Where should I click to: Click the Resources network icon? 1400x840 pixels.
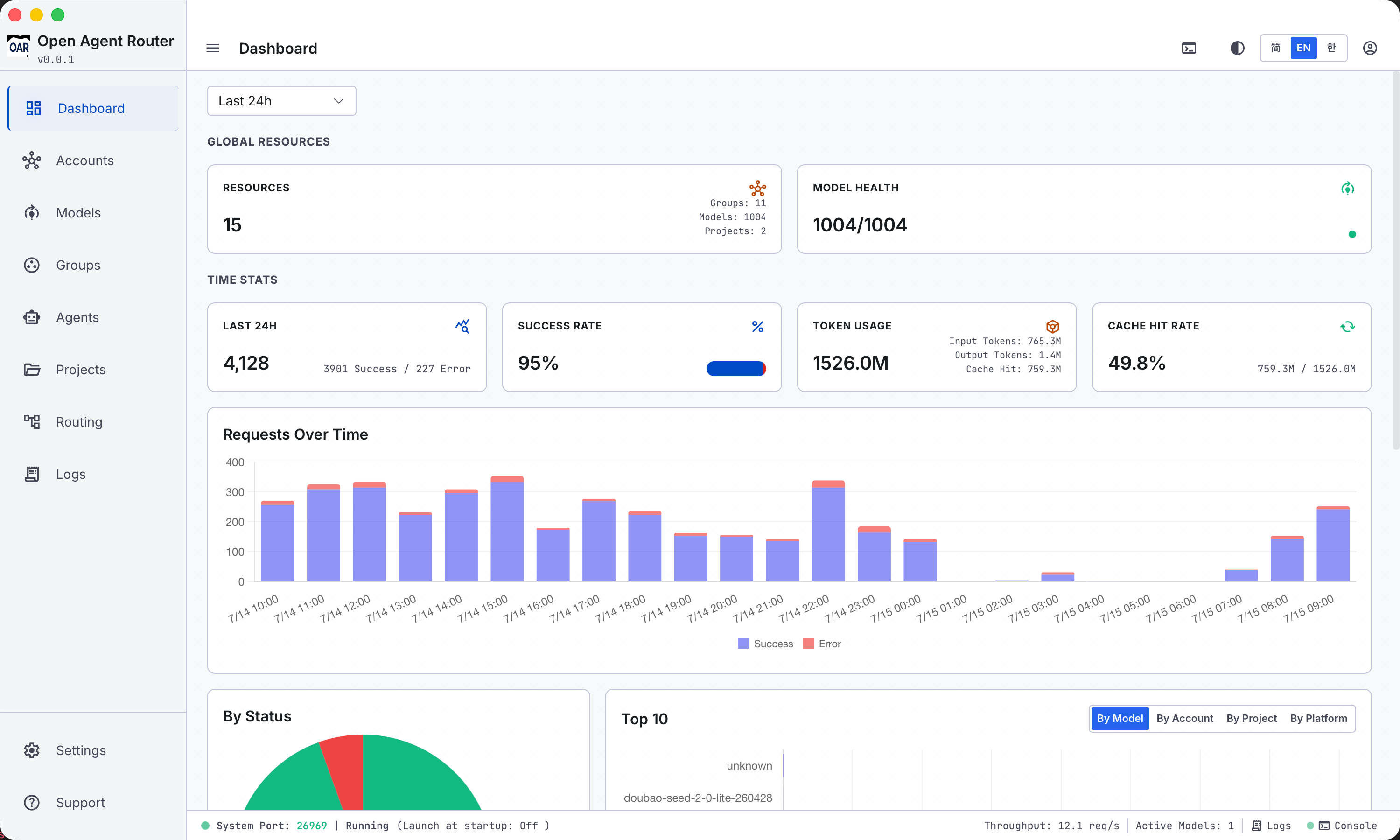point(758,188)
